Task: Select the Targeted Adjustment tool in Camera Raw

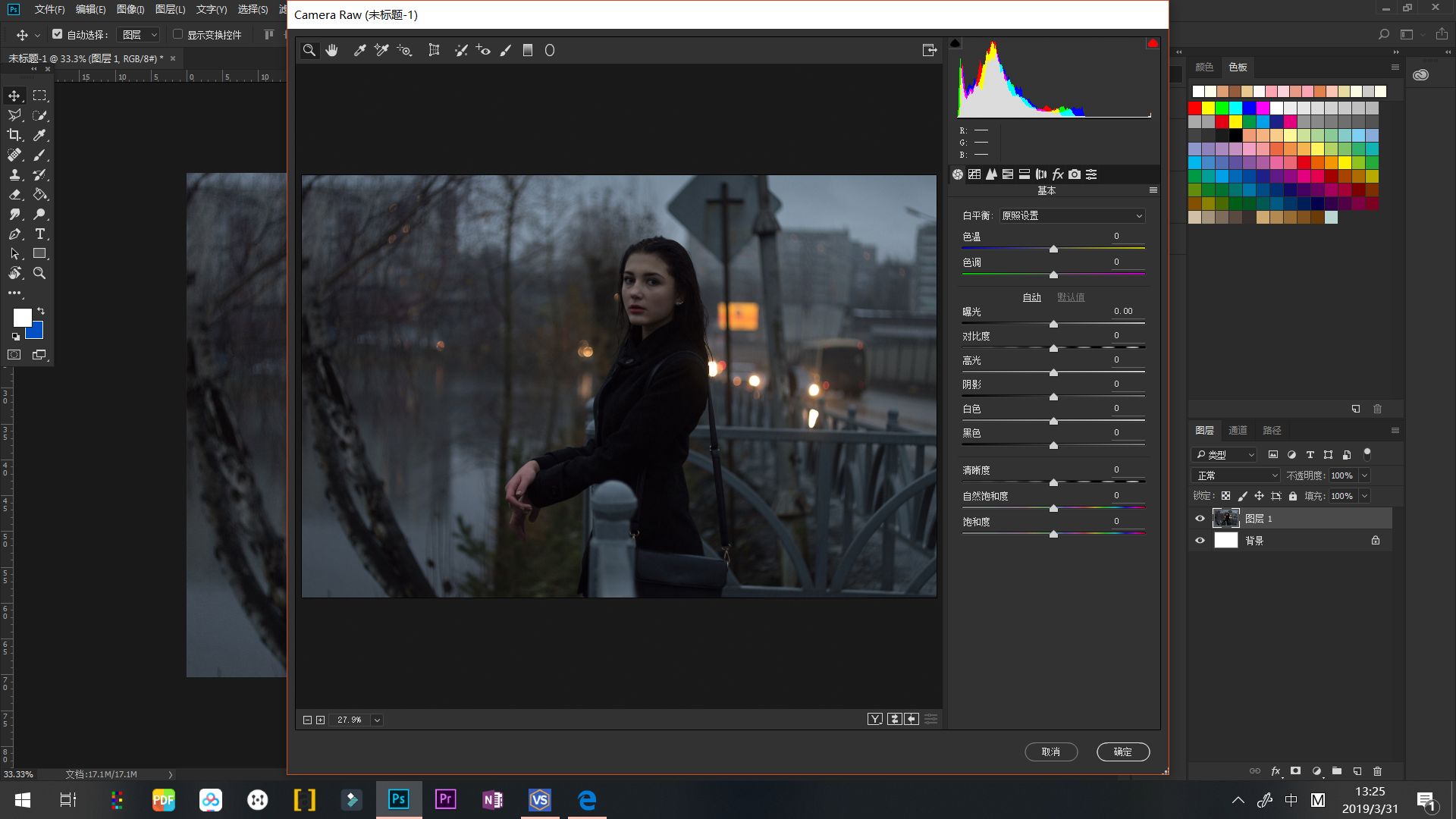Action: [x=405, y=51]
